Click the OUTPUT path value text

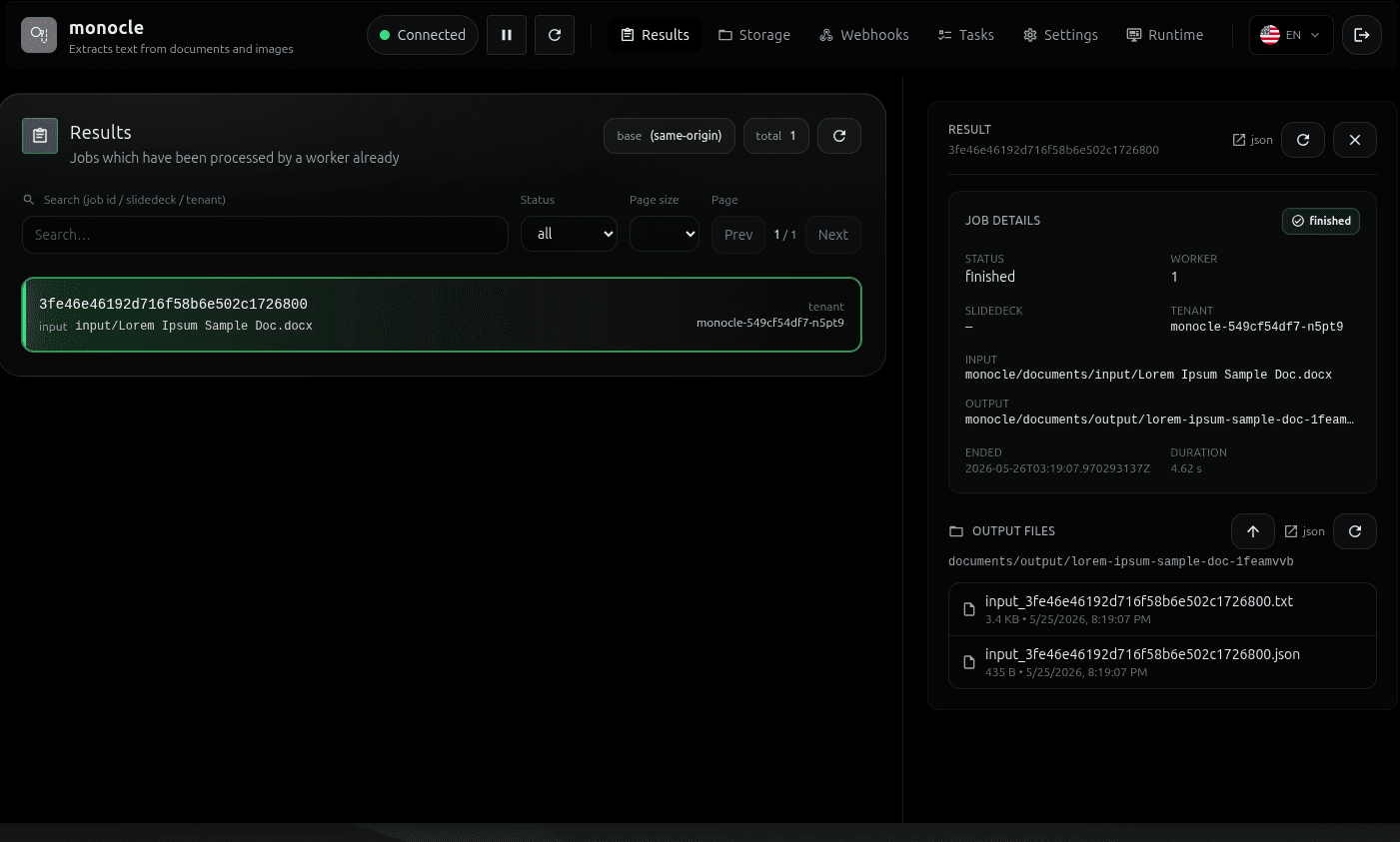(x=1160, y=420)
